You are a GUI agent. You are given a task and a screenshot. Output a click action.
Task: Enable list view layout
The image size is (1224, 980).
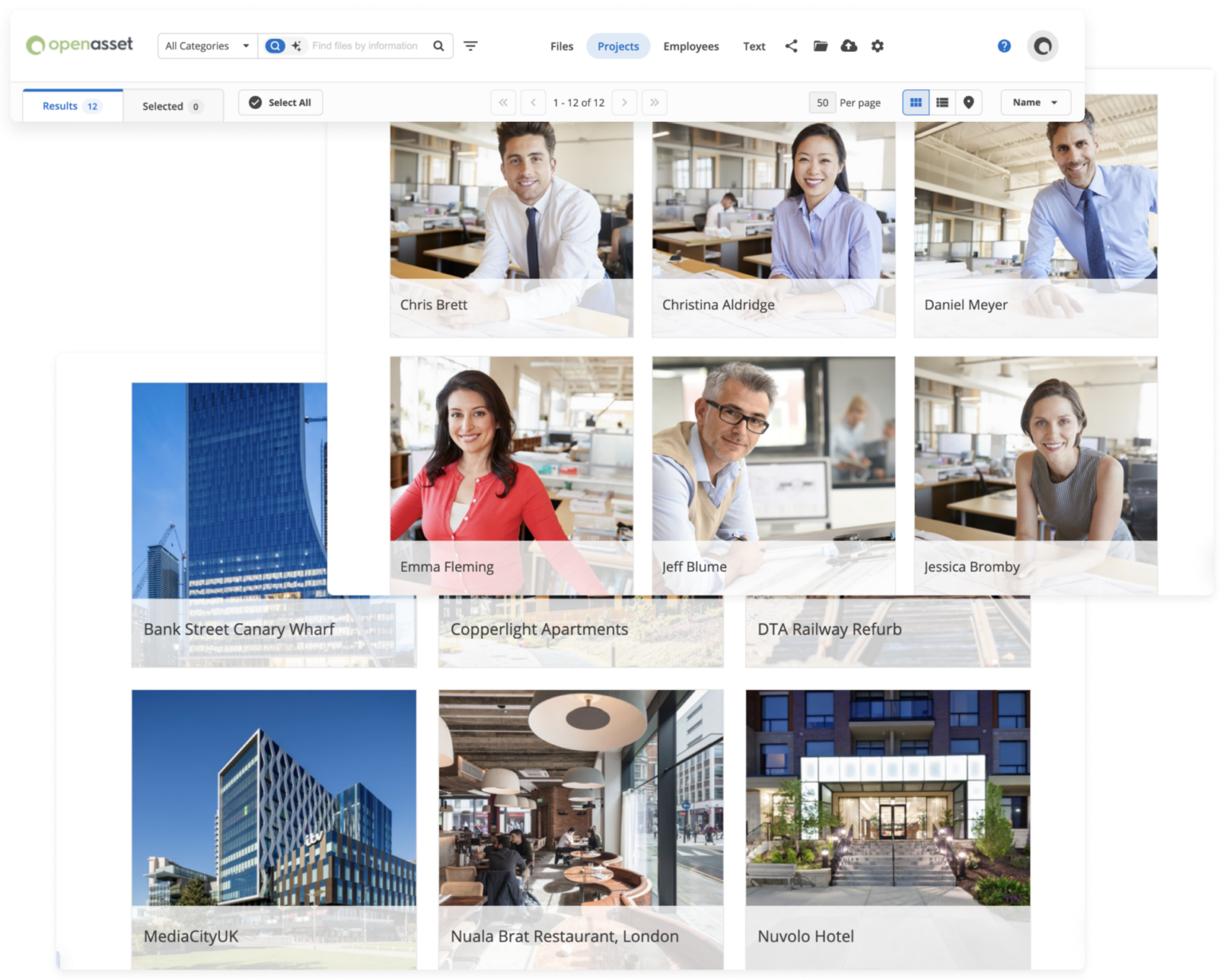coord(942,102)
